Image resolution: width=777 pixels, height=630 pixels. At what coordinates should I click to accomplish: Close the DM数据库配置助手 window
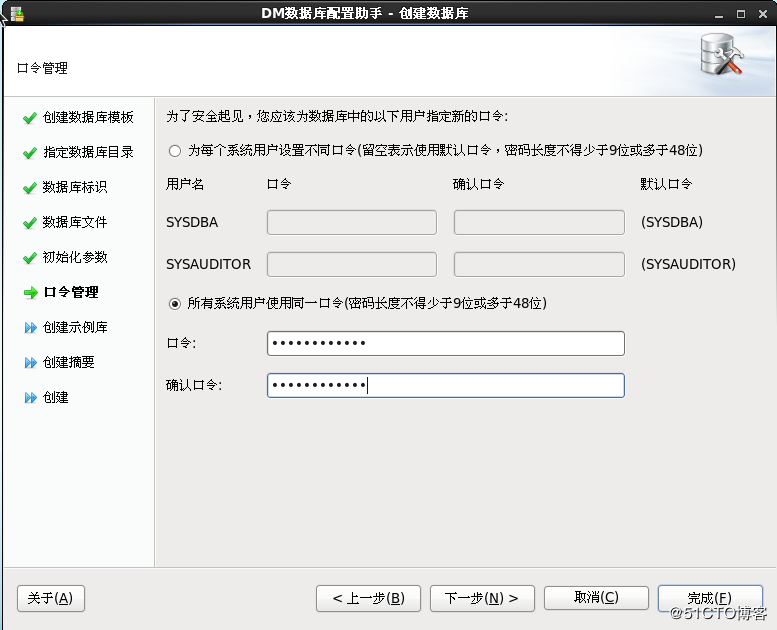click(x=763, y=14)
